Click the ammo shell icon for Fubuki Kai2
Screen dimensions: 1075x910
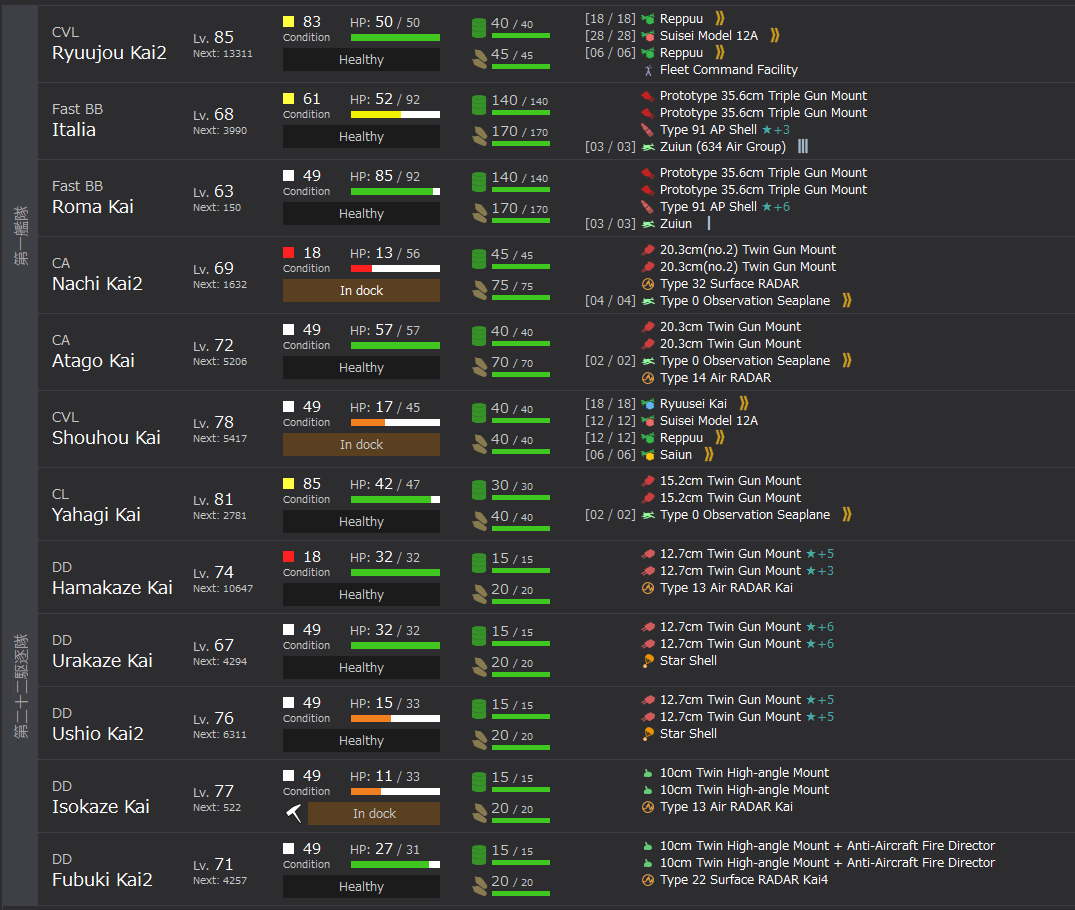click(479, 887)
